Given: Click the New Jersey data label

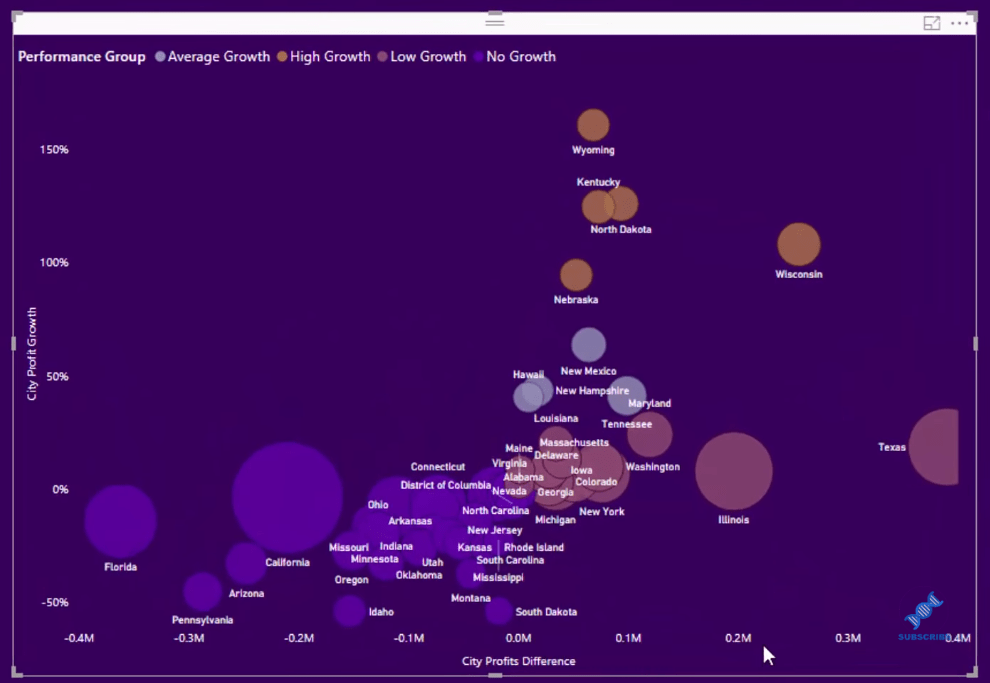Looking at the screenshot, I should (x=494, y=530).
